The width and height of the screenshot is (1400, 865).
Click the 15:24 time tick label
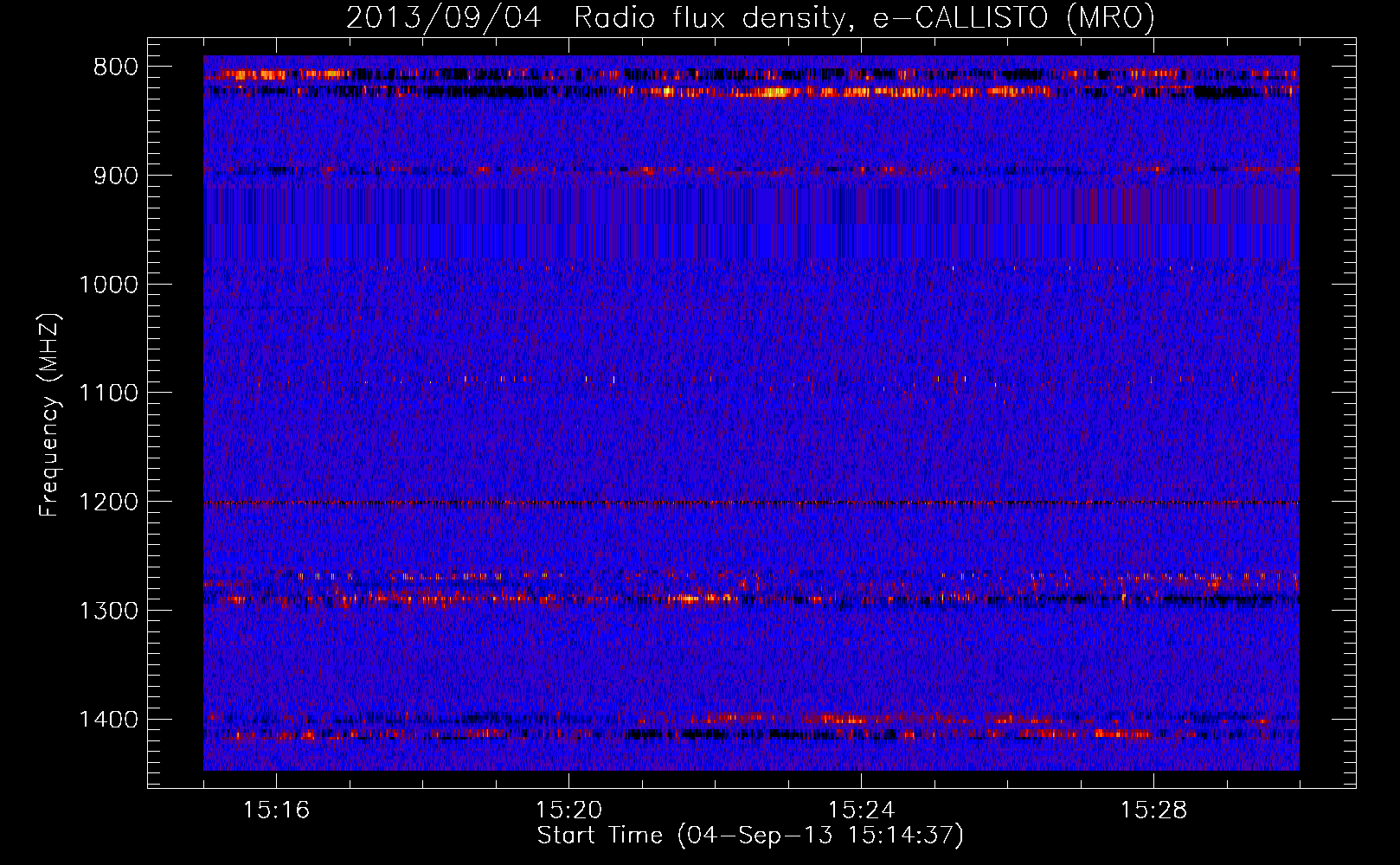point(861,811)
